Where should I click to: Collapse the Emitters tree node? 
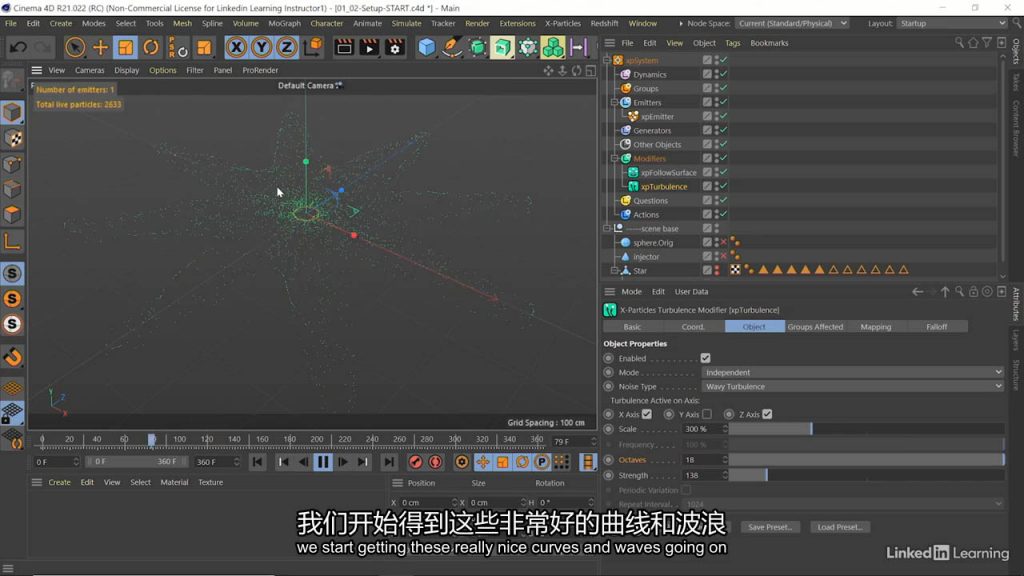(615, 103)
